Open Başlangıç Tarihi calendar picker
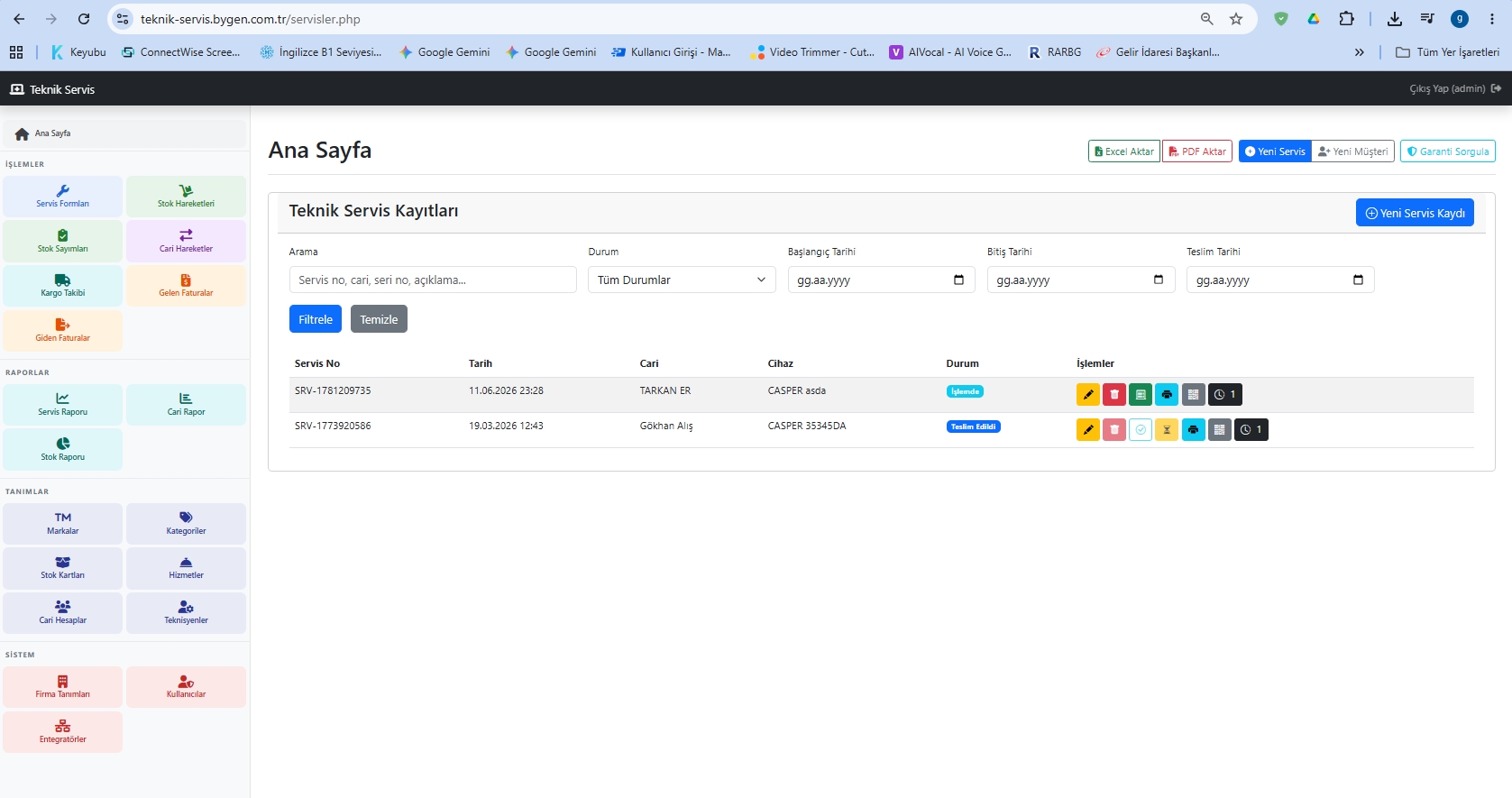Screen dimensions: 1512x798 point(958,280)
